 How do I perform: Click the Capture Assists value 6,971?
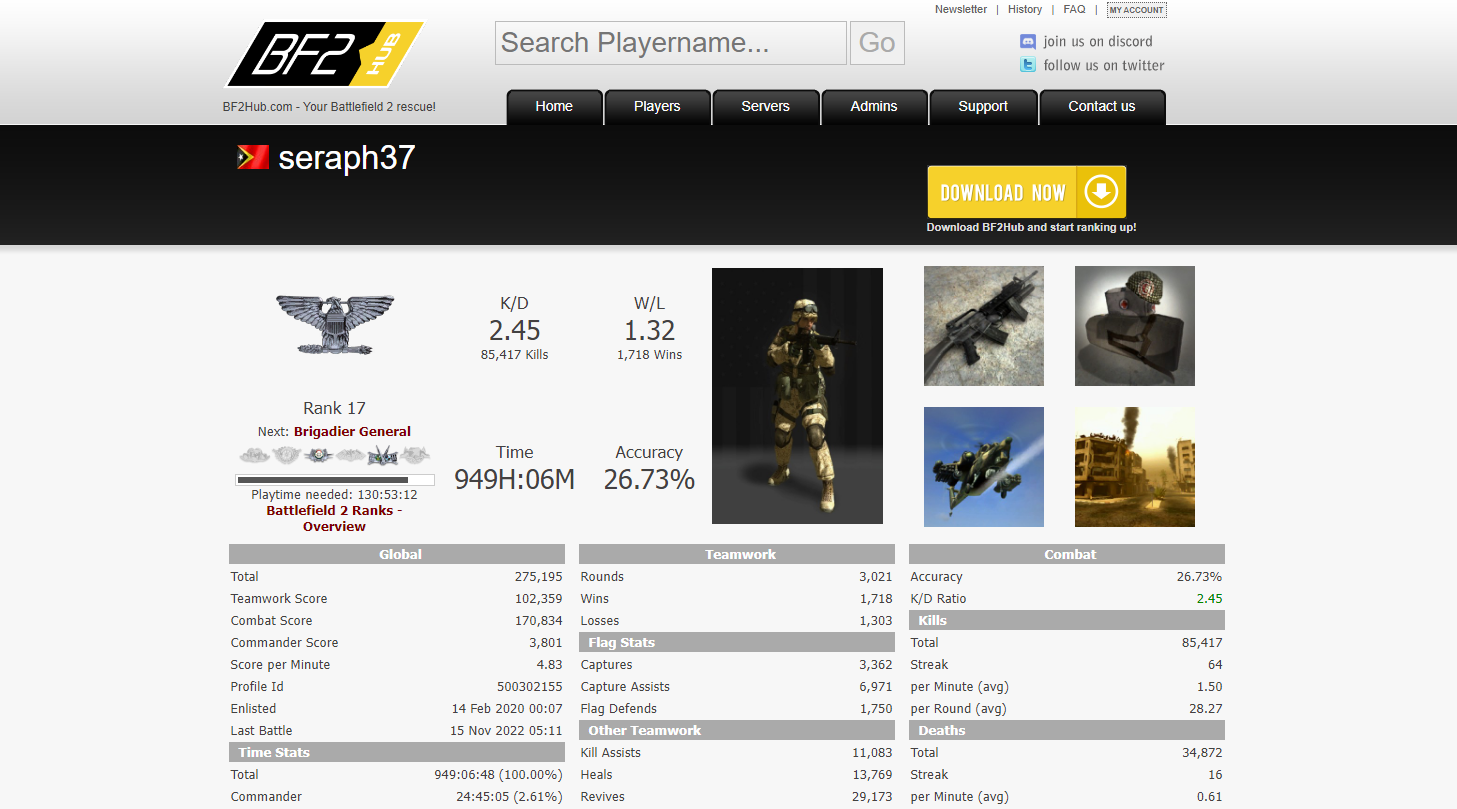pyautogui.click(x=876, y=687)
